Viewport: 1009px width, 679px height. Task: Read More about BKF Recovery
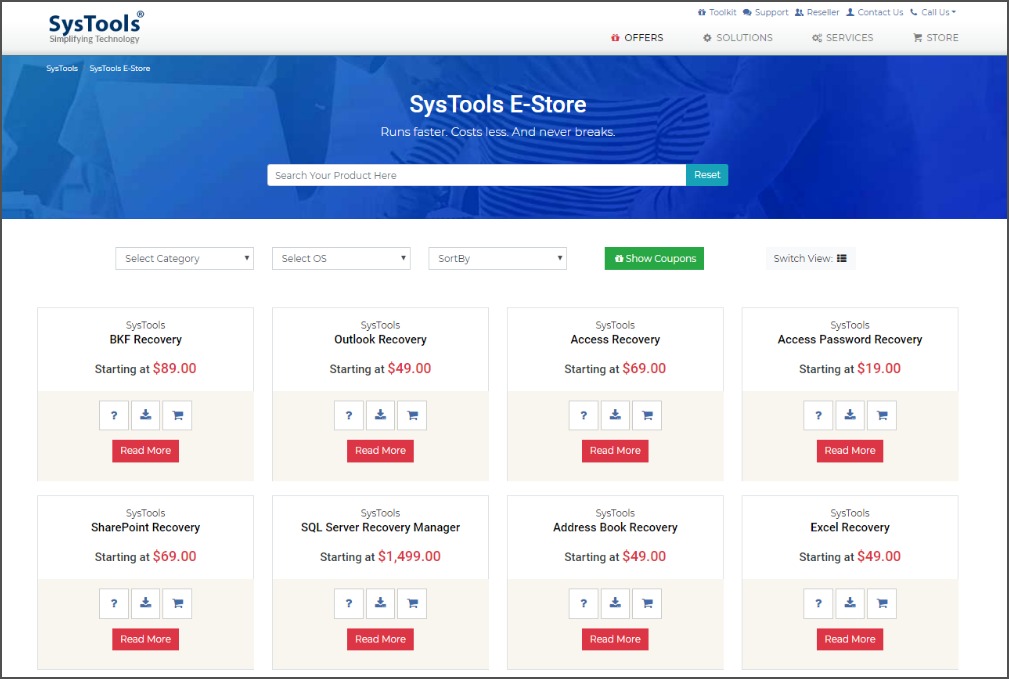[145, 451]
